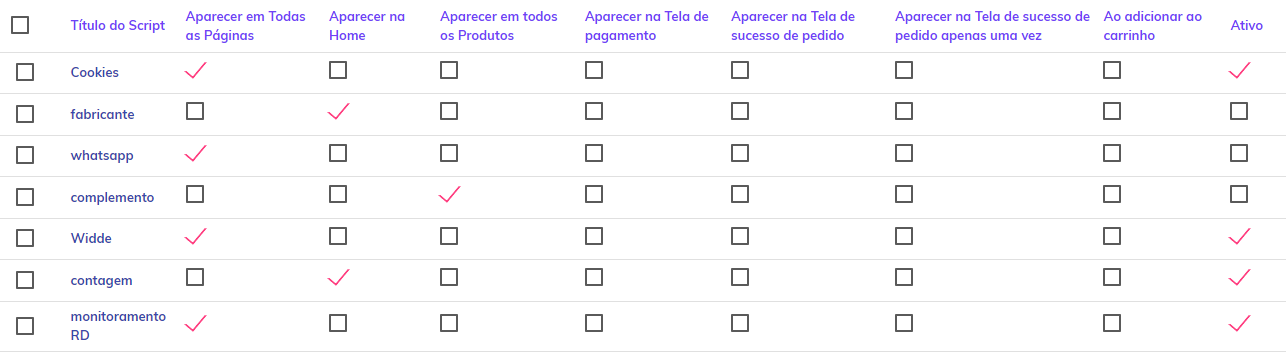This screenshot has height=363, width=1286.
Task: Check whatsapp 'pedido apenas uma vez' checkbox
Action: [904, 153]
